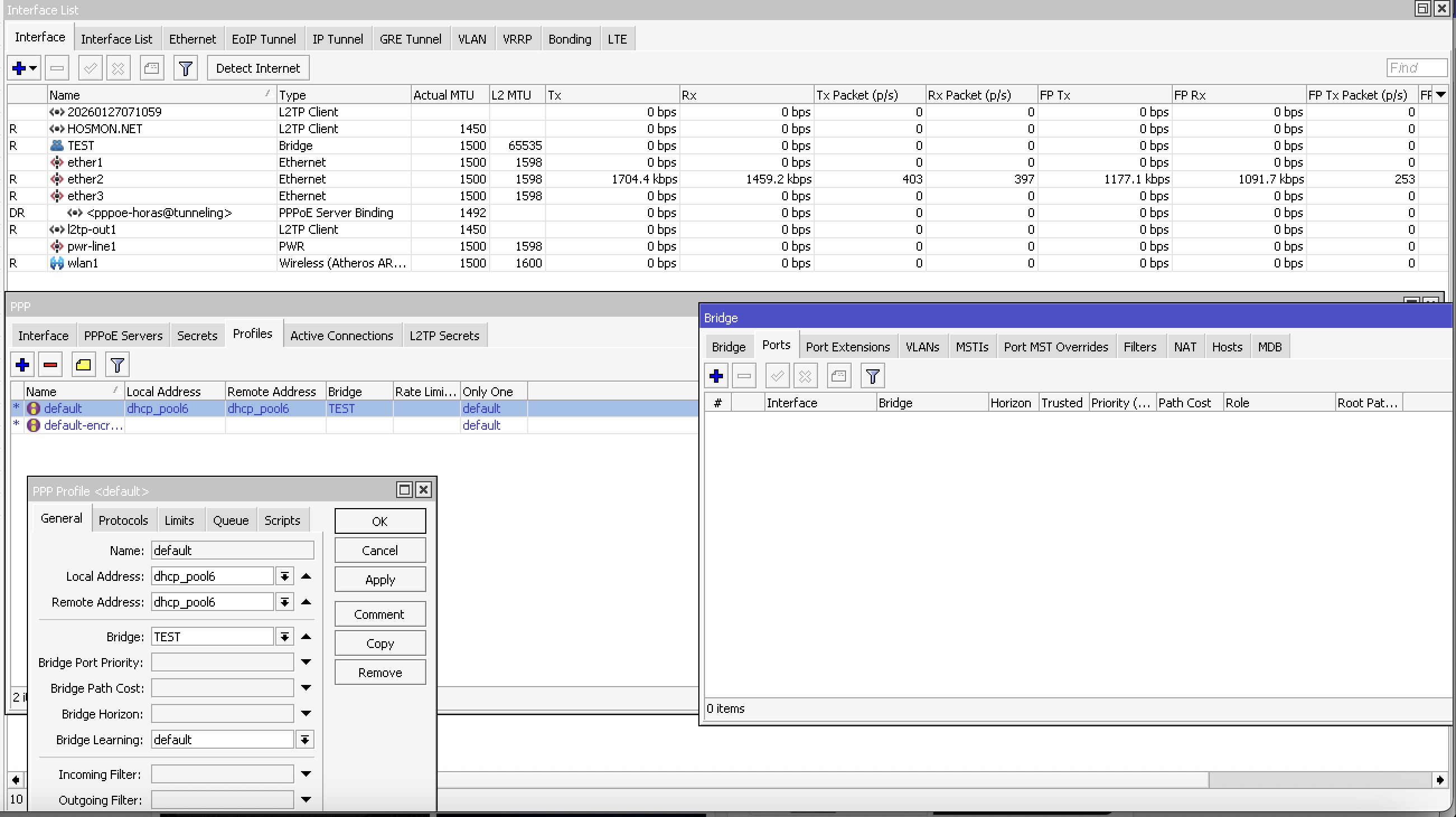Click the red minus remove button in PPP Profiles
This screenshot has width=1456, height=817.
50,365
